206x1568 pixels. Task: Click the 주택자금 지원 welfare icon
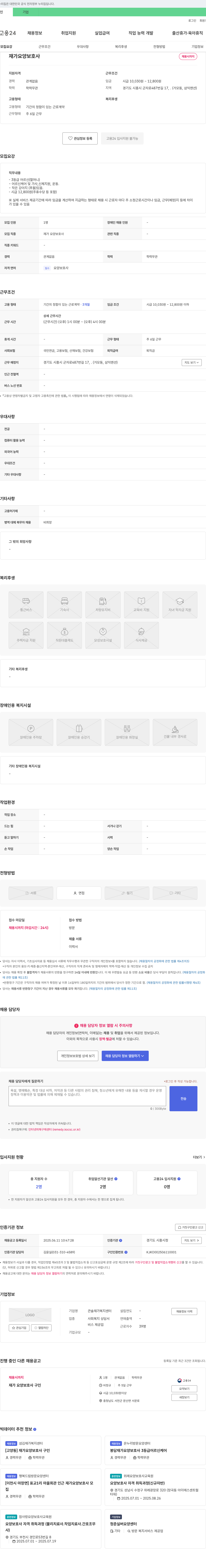tap(26, 636)
